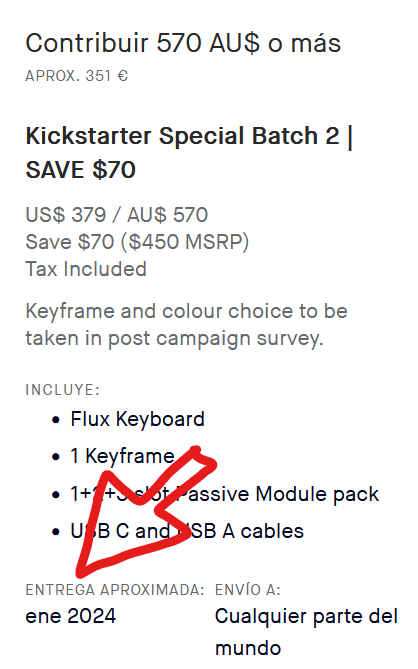Click the 'post campaign survey' text
Screen dimensions: 418x669
[216, 339]
